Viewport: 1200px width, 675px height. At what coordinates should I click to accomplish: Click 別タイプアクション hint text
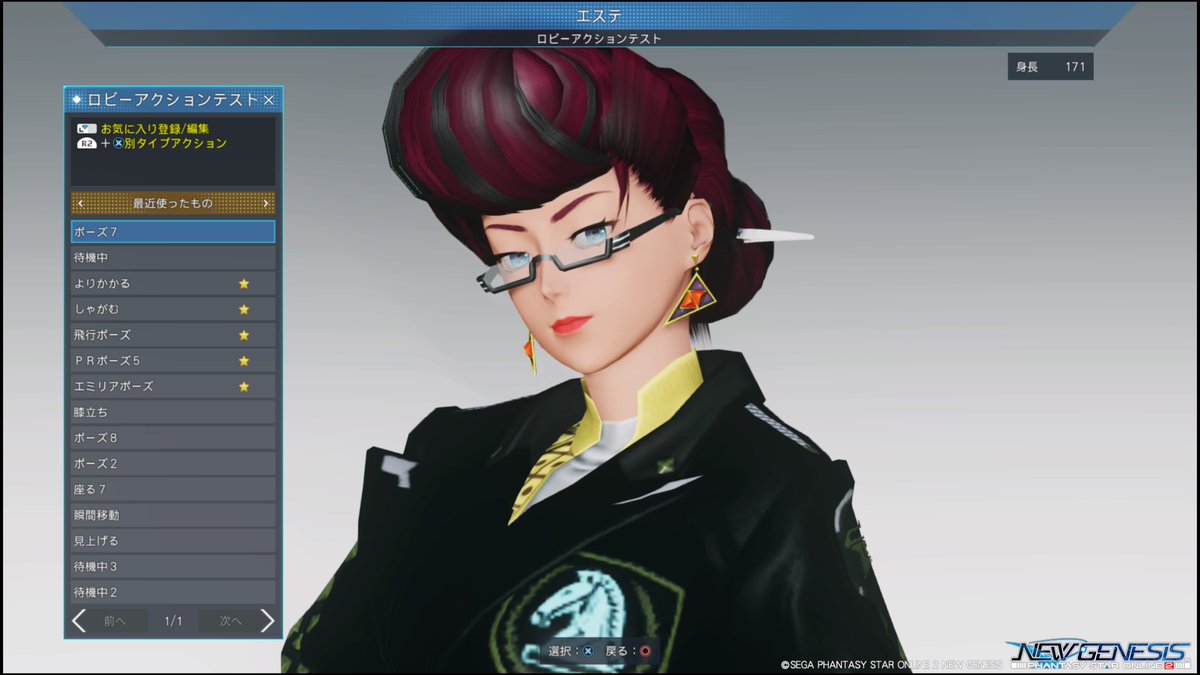pyautogui.click(x=175, y=144)
